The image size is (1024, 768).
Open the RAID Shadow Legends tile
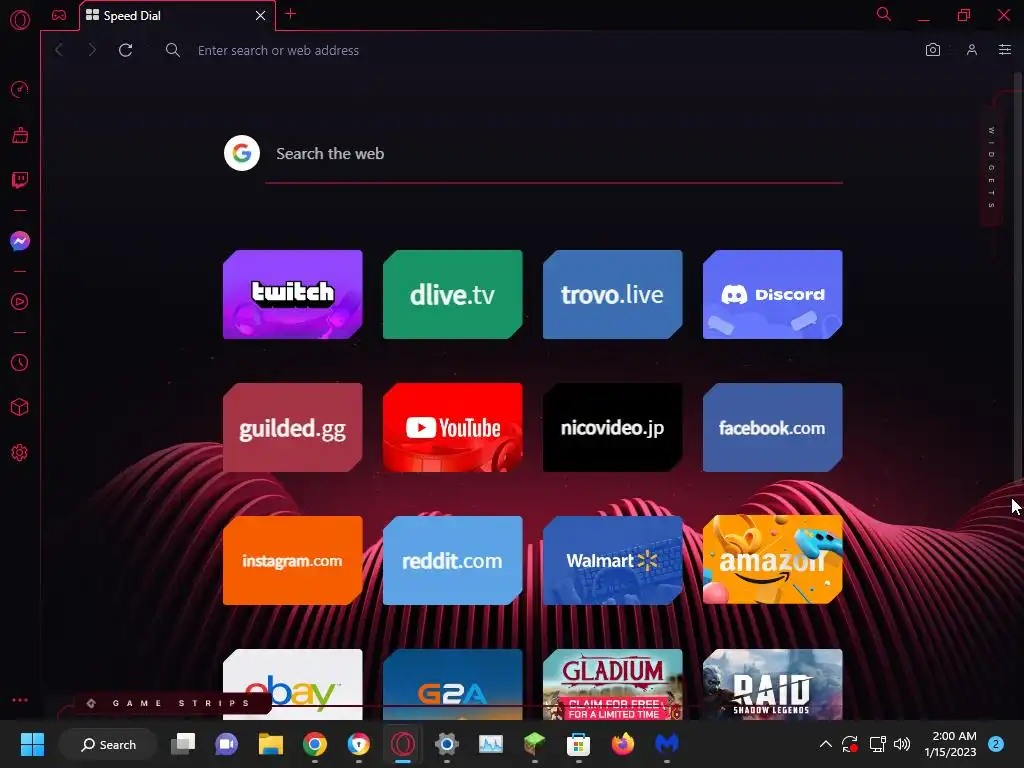point(773,684)
